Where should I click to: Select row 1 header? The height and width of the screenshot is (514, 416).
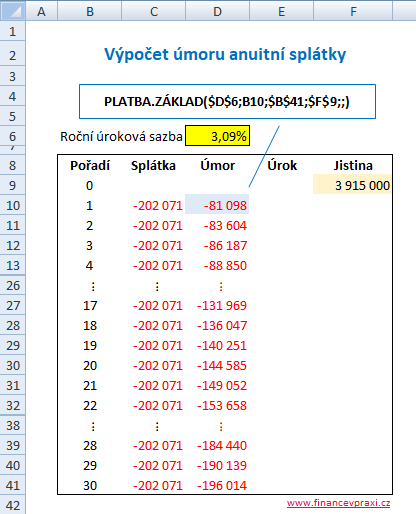pyautogui.click(x=13, y=31)
